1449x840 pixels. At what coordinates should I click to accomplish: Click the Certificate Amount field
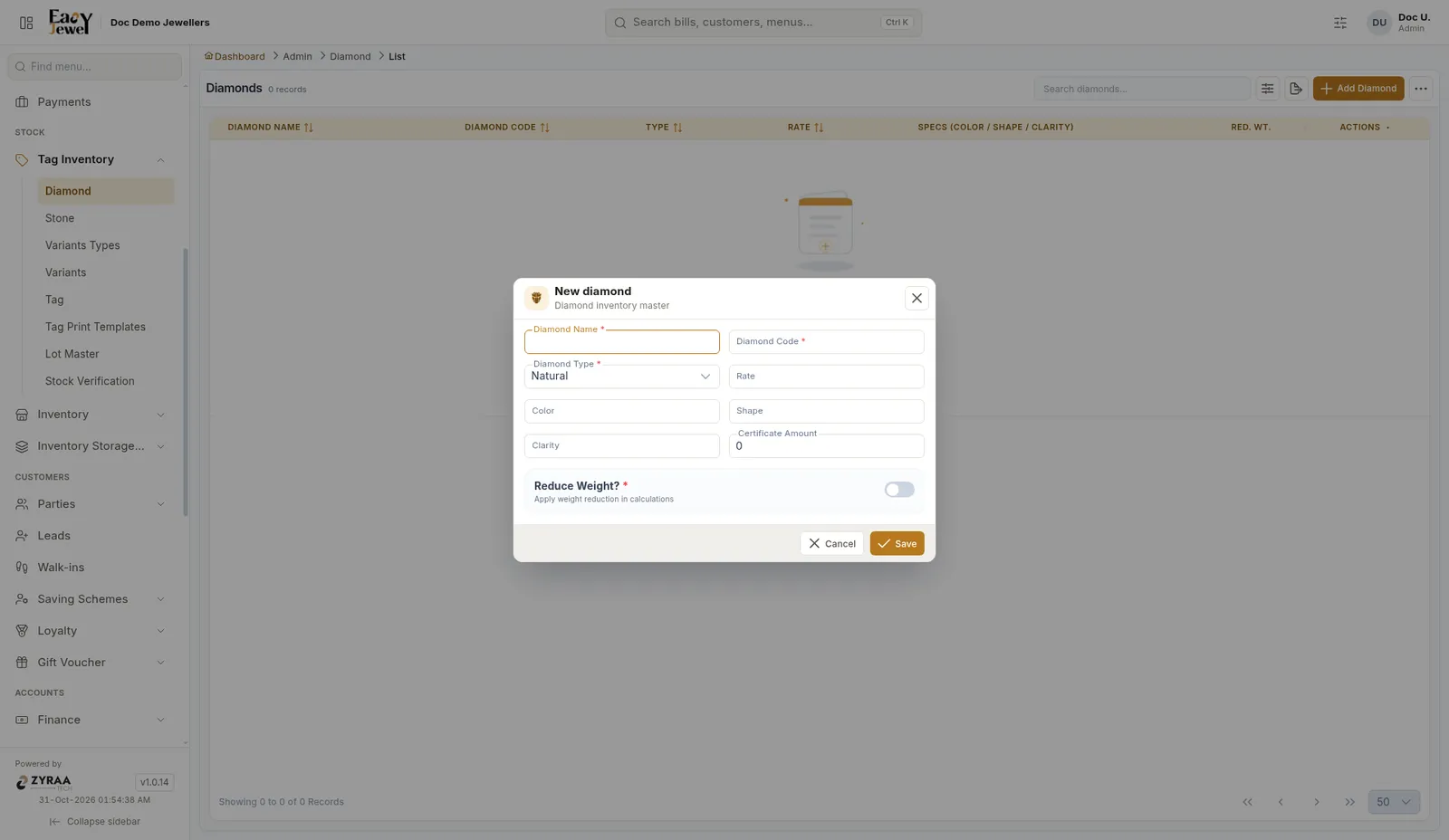tap(826, 446)
